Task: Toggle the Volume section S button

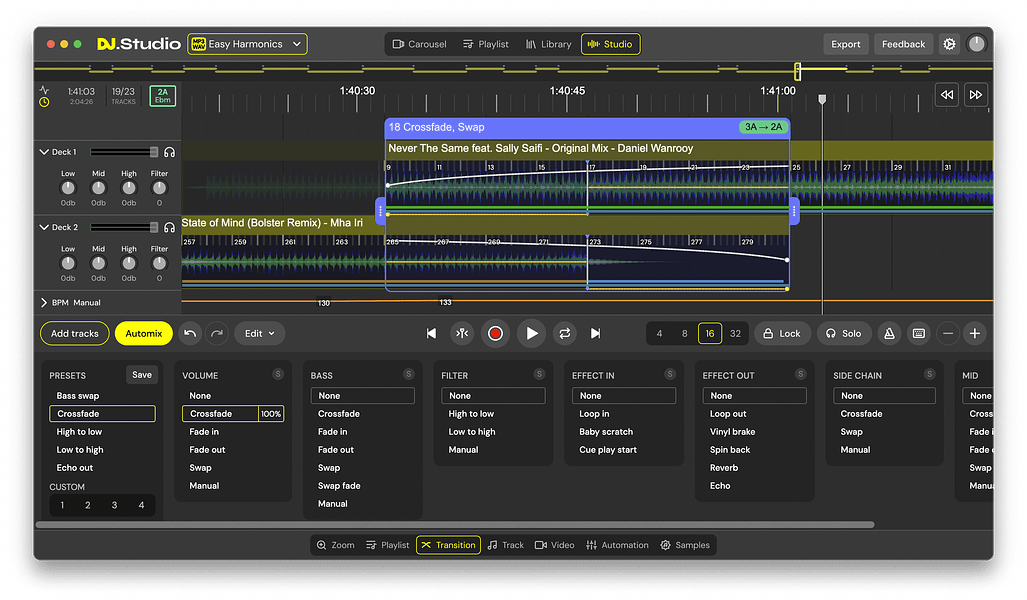Action: pyautogui.click(x=278, y=374)
